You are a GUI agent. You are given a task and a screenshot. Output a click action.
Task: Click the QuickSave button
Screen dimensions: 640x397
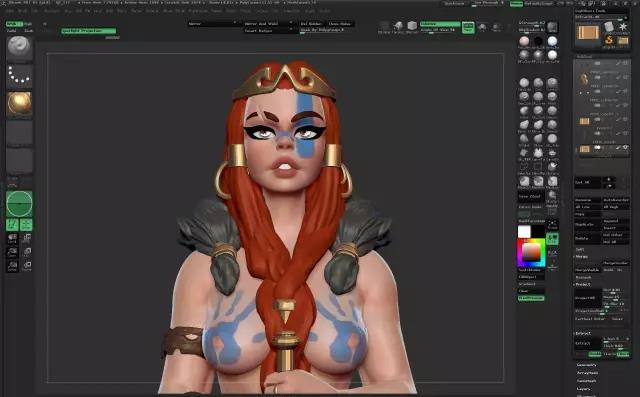(454, 4)
